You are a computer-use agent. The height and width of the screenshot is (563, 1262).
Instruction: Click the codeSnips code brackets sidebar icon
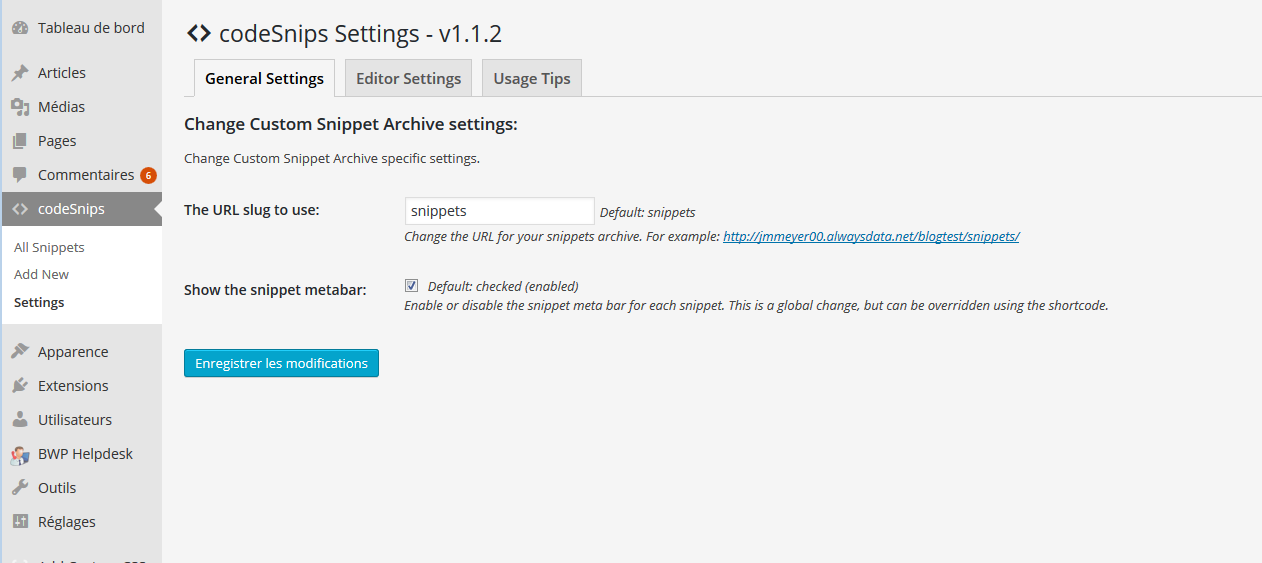20,209
